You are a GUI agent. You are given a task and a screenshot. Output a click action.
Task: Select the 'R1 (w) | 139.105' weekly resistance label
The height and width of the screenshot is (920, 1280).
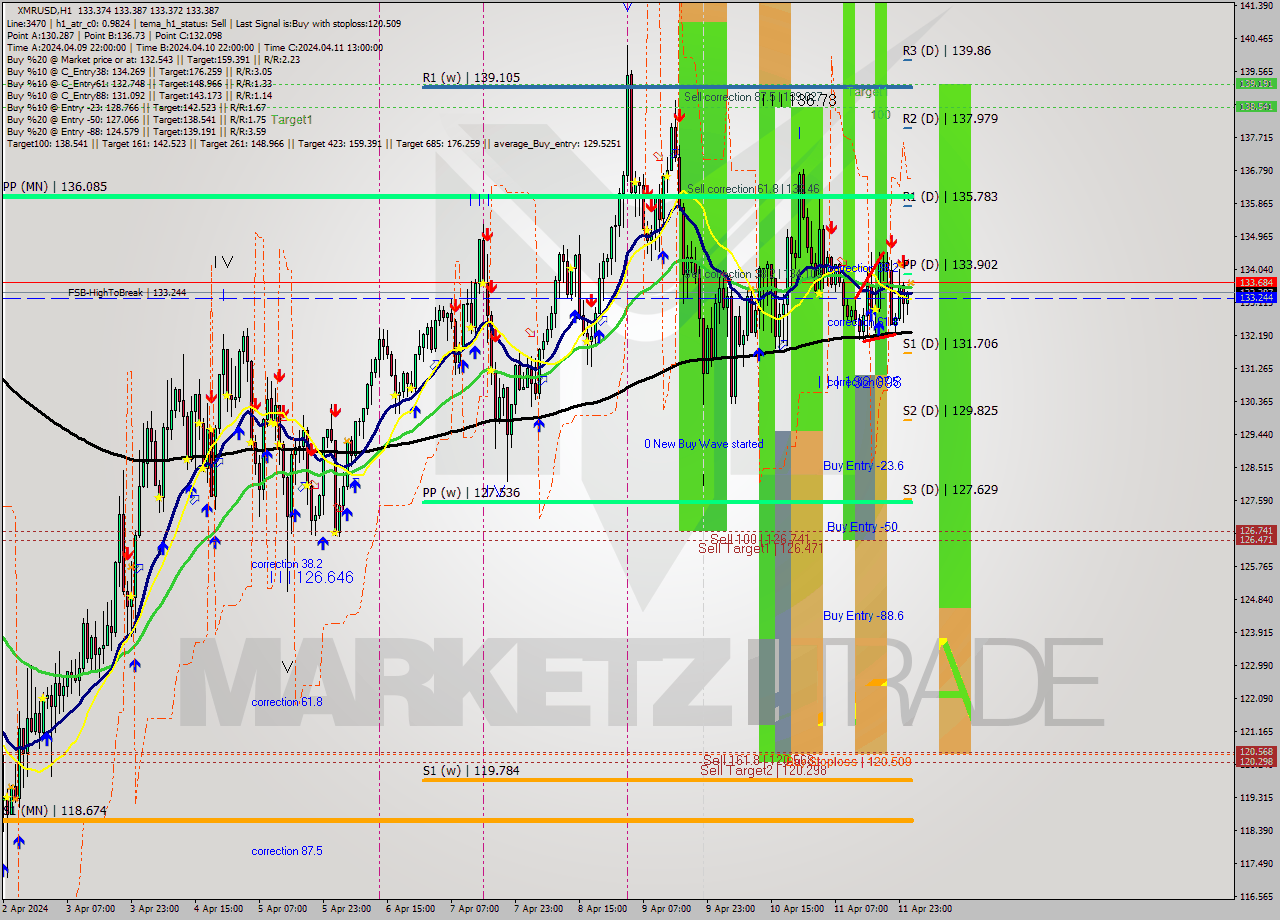tap(471, 77)
